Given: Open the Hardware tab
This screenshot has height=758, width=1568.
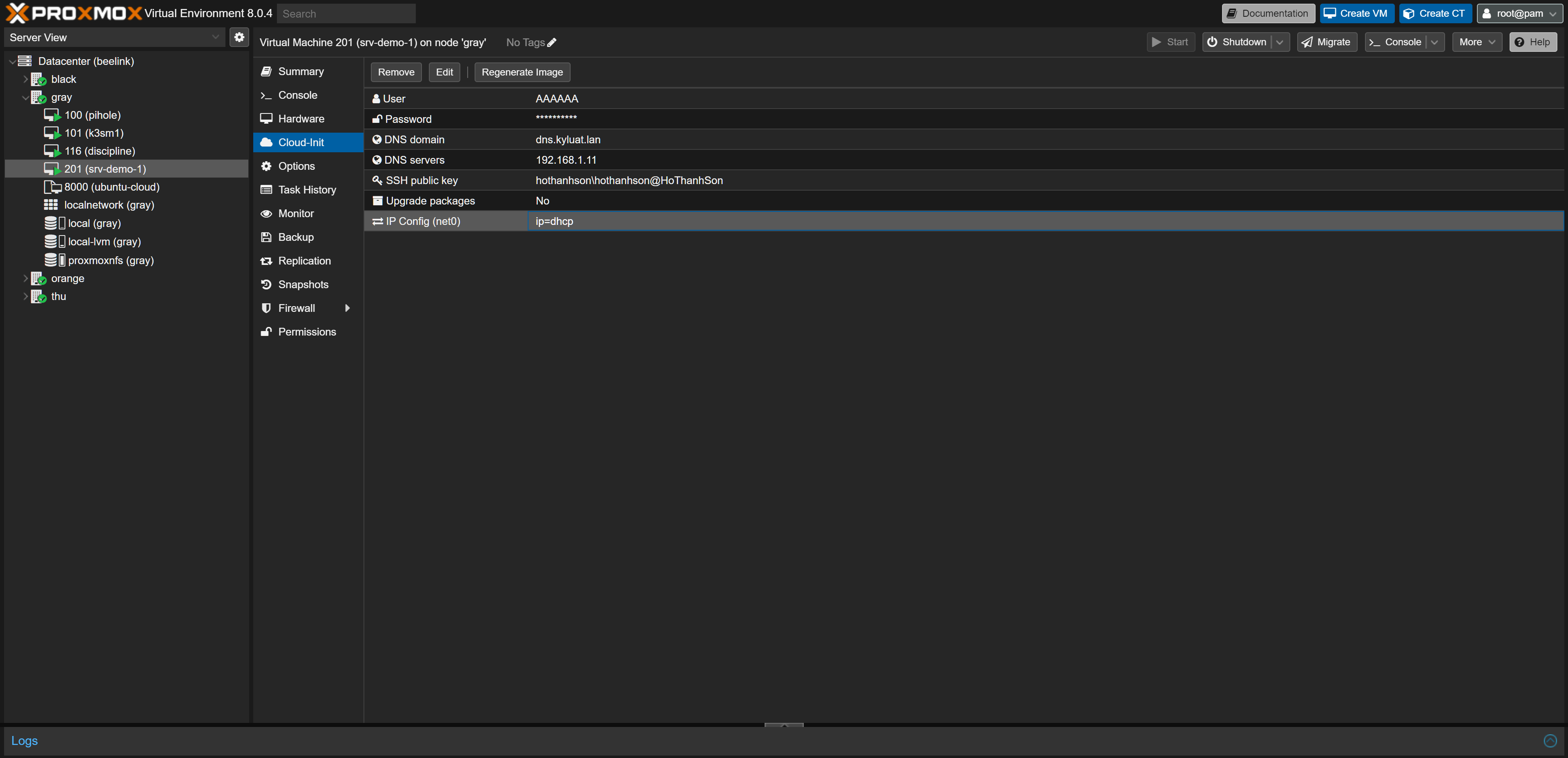Looking at the screenshot, I should pyautogui.click(x=308, y=119).
